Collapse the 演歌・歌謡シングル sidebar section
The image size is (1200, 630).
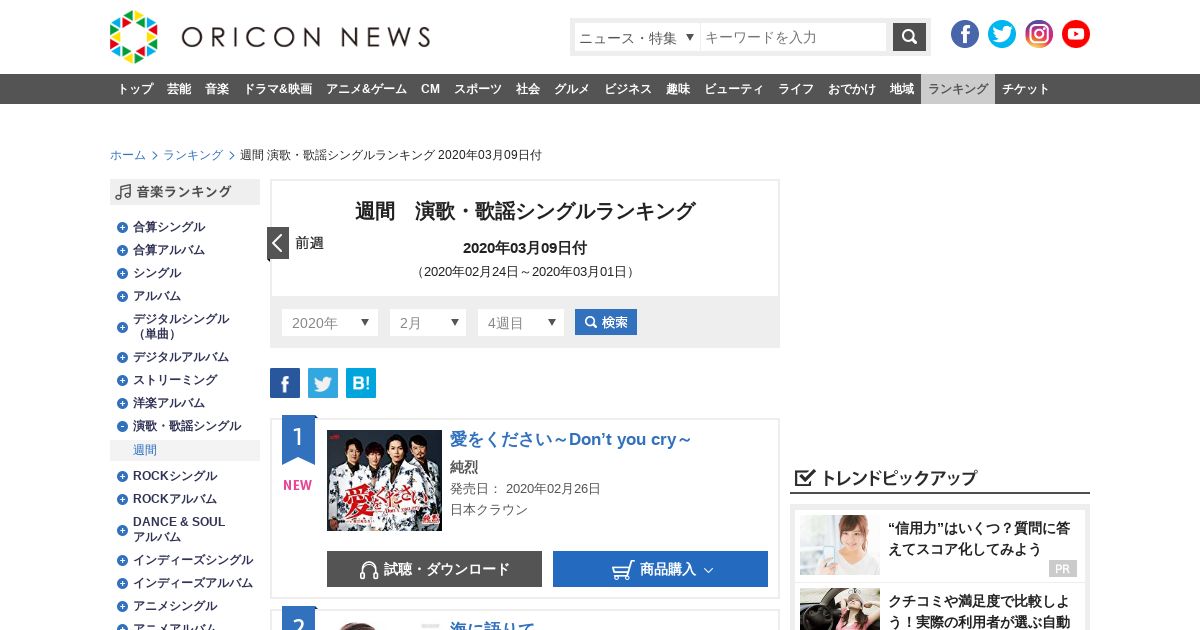[122, 426]
